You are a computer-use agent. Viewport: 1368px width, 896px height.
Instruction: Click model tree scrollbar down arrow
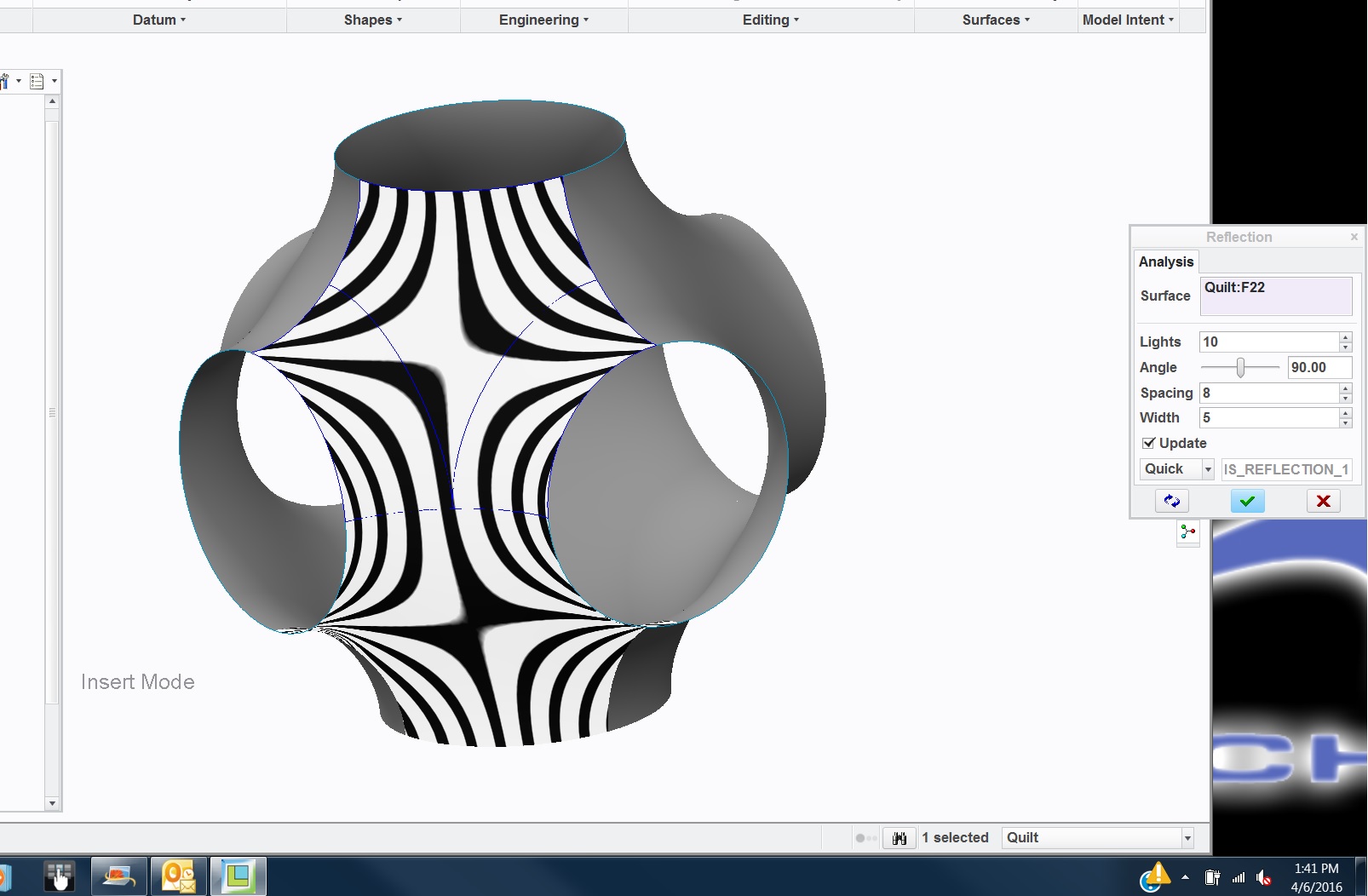click(x=52, y=803)
